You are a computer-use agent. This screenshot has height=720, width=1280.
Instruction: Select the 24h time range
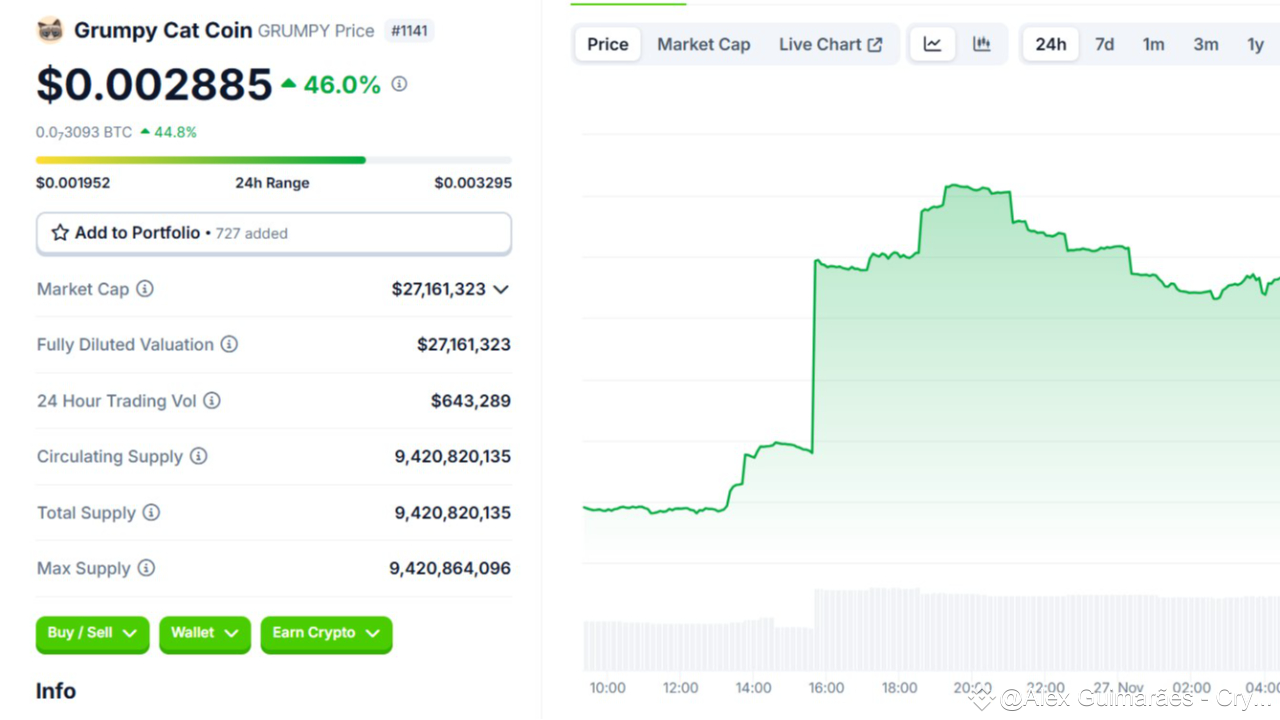(x=1051, y=44)
